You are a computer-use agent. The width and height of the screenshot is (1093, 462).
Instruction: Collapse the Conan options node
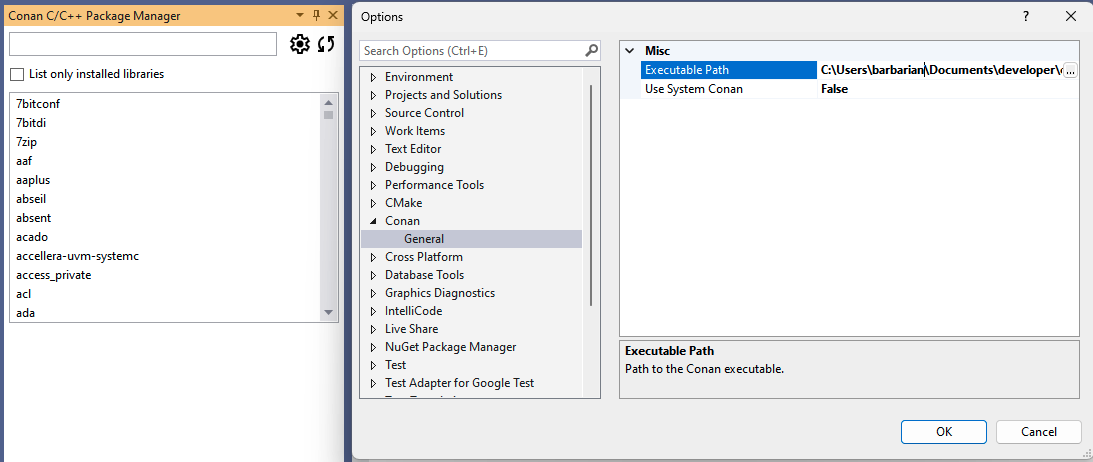(373, 221)
